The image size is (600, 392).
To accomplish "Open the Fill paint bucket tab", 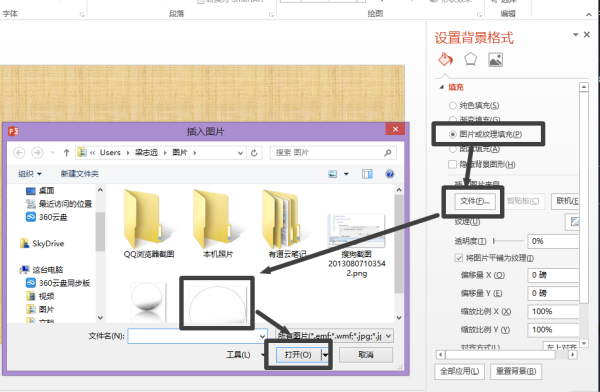I will (445, 59).
